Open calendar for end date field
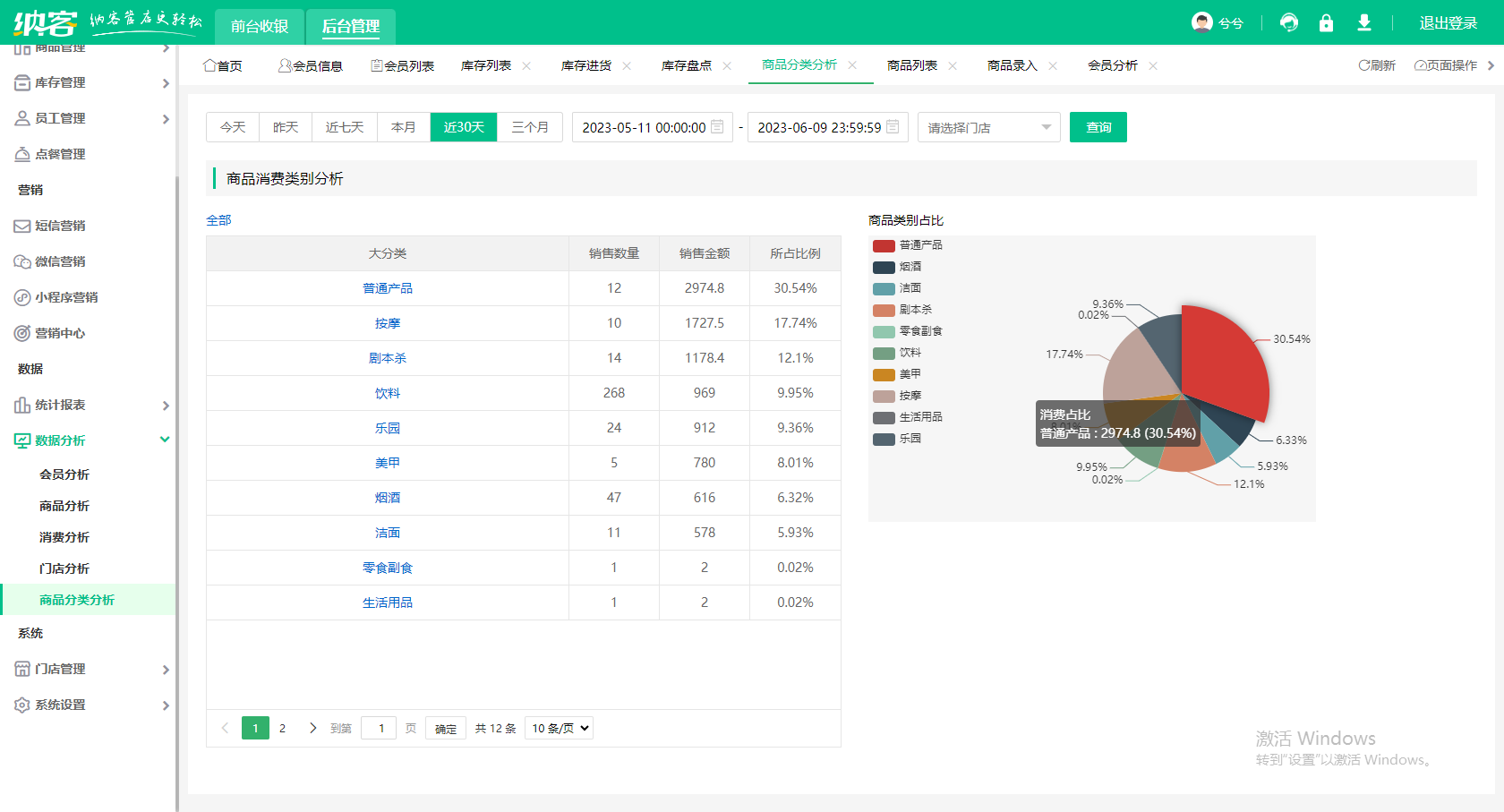The image size is (1504, 812). coord(893,127)
